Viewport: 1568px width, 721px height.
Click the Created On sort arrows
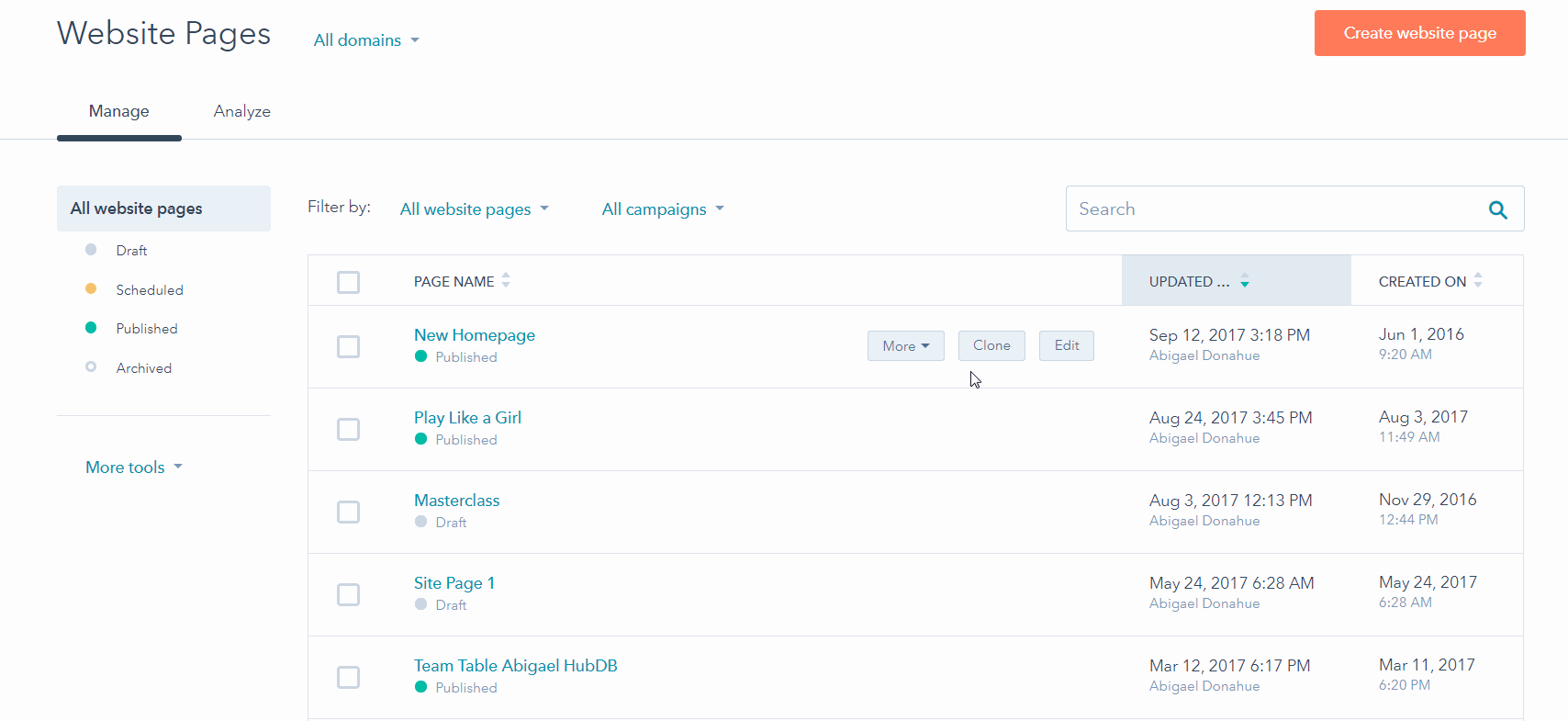[1478, 280]
